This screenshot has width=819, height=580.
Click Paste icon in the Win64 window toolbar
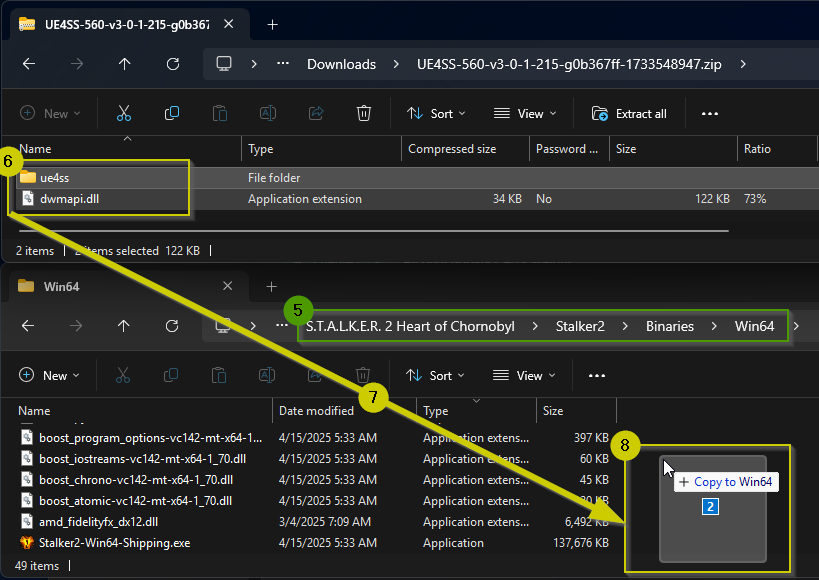coord(219,375)
